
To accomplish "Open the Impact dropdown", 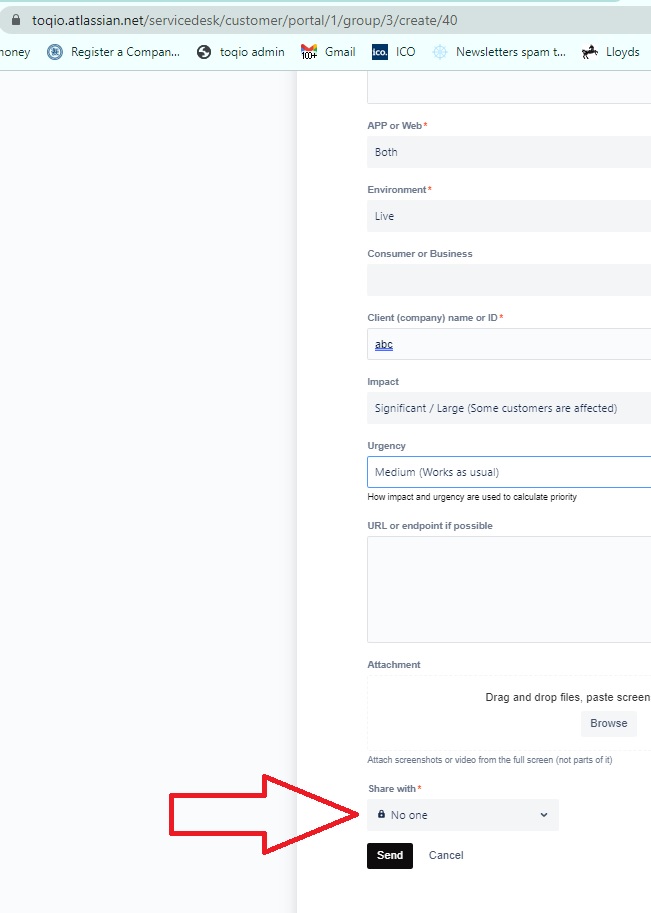I will [x=509, y=408].
